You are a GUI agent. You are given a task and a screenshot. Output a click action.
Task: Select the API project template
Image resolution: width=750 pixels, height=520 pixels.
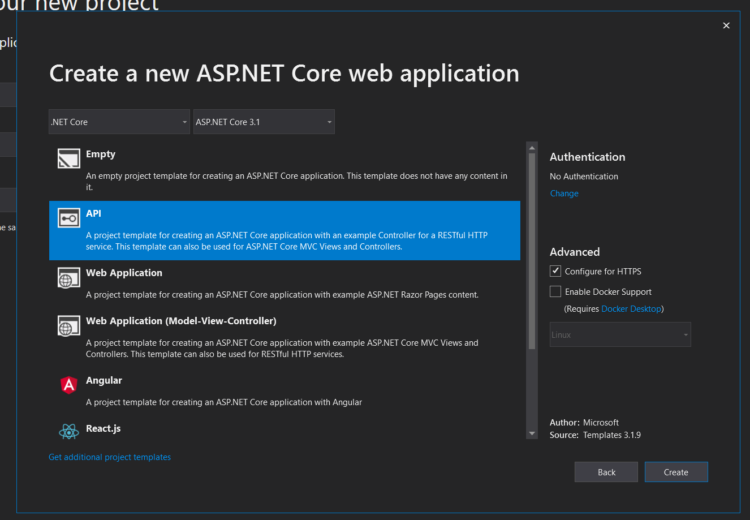tap(285, 231)
